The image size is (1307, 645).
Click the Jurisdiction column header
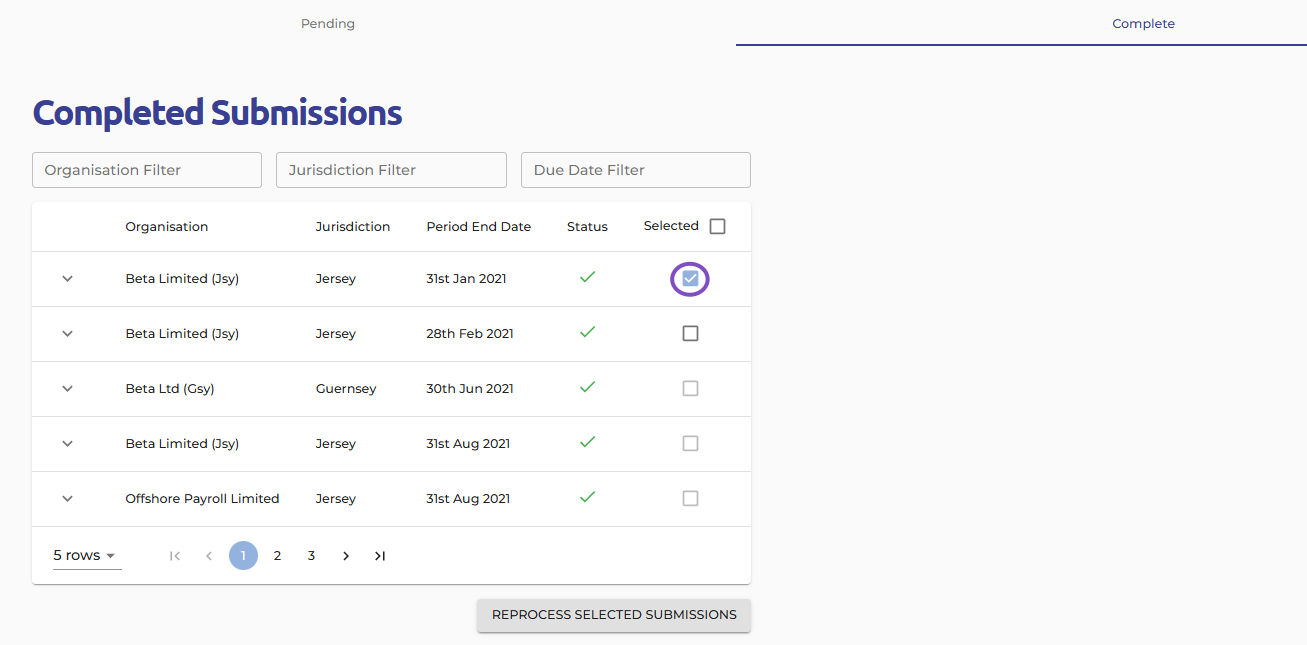[x=353, y=227]
